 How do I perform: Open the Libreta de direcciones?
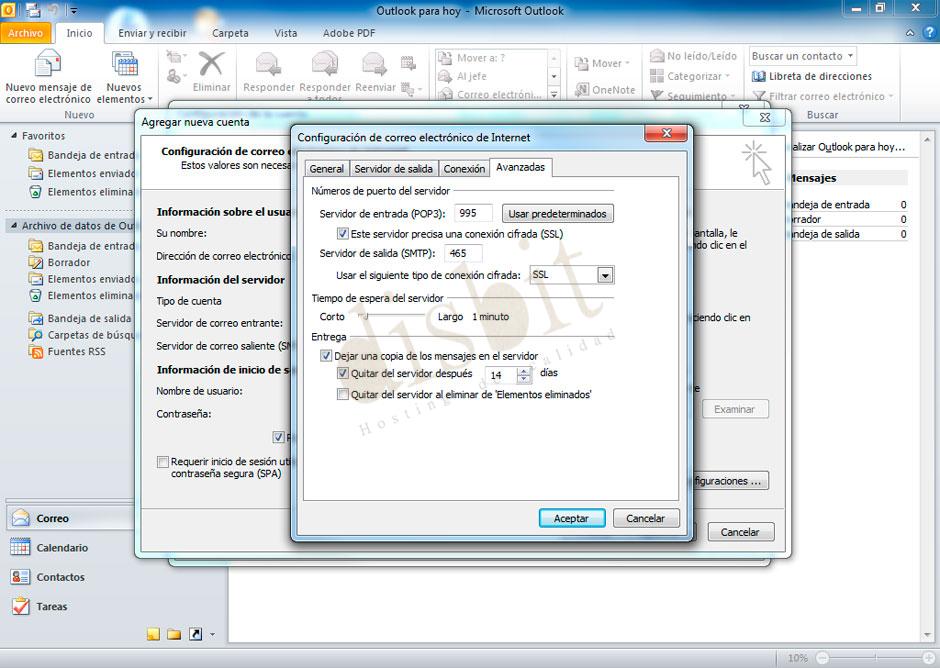pyautogui.click(x=820, y=76)
